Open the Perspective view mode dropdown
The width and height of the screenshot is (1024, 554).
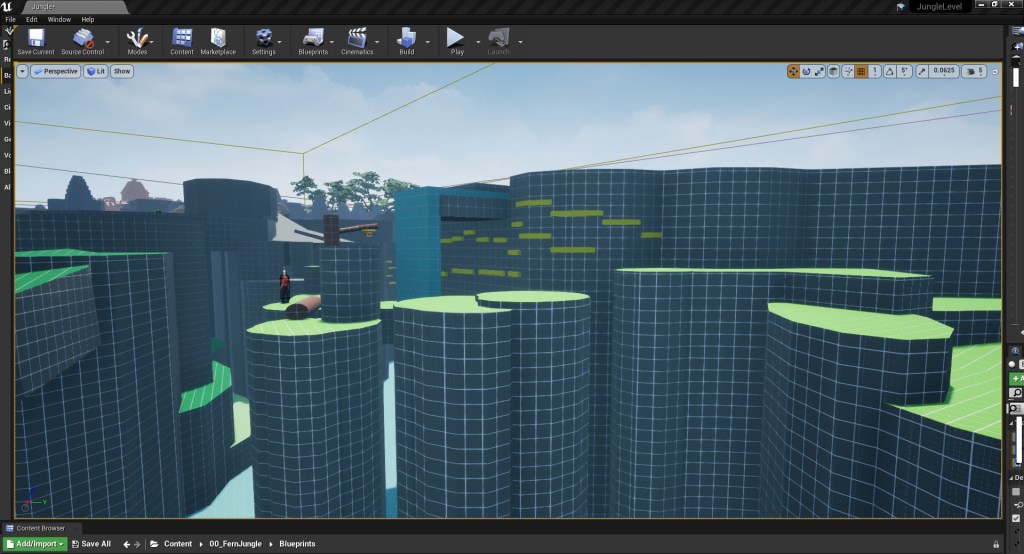click(x=54, y=71)
